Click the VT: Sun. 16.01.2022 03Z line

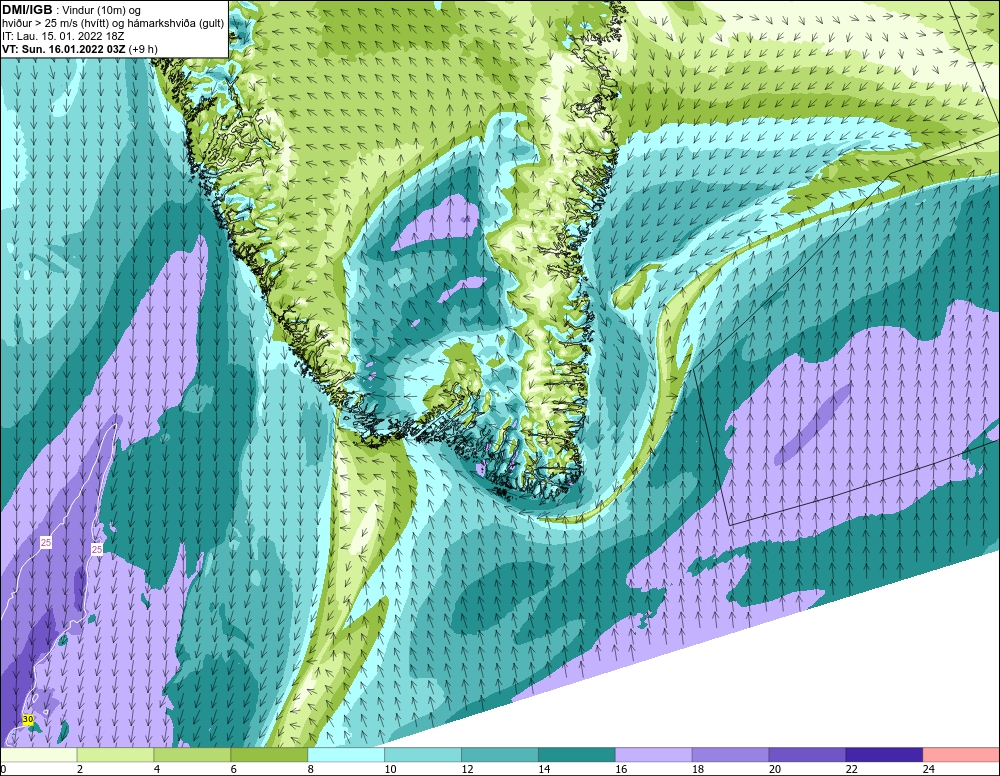coord(80,49)
